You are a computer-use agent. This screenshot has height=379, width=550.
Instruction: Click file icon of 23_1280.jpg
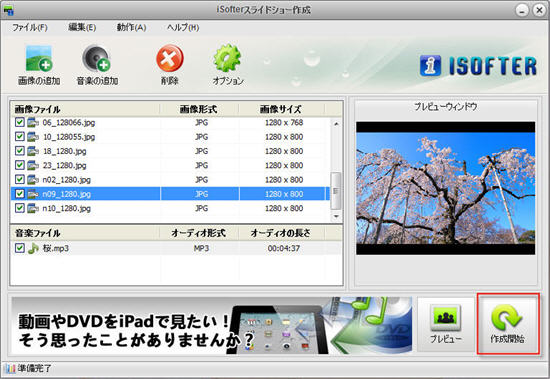[33, 165]
